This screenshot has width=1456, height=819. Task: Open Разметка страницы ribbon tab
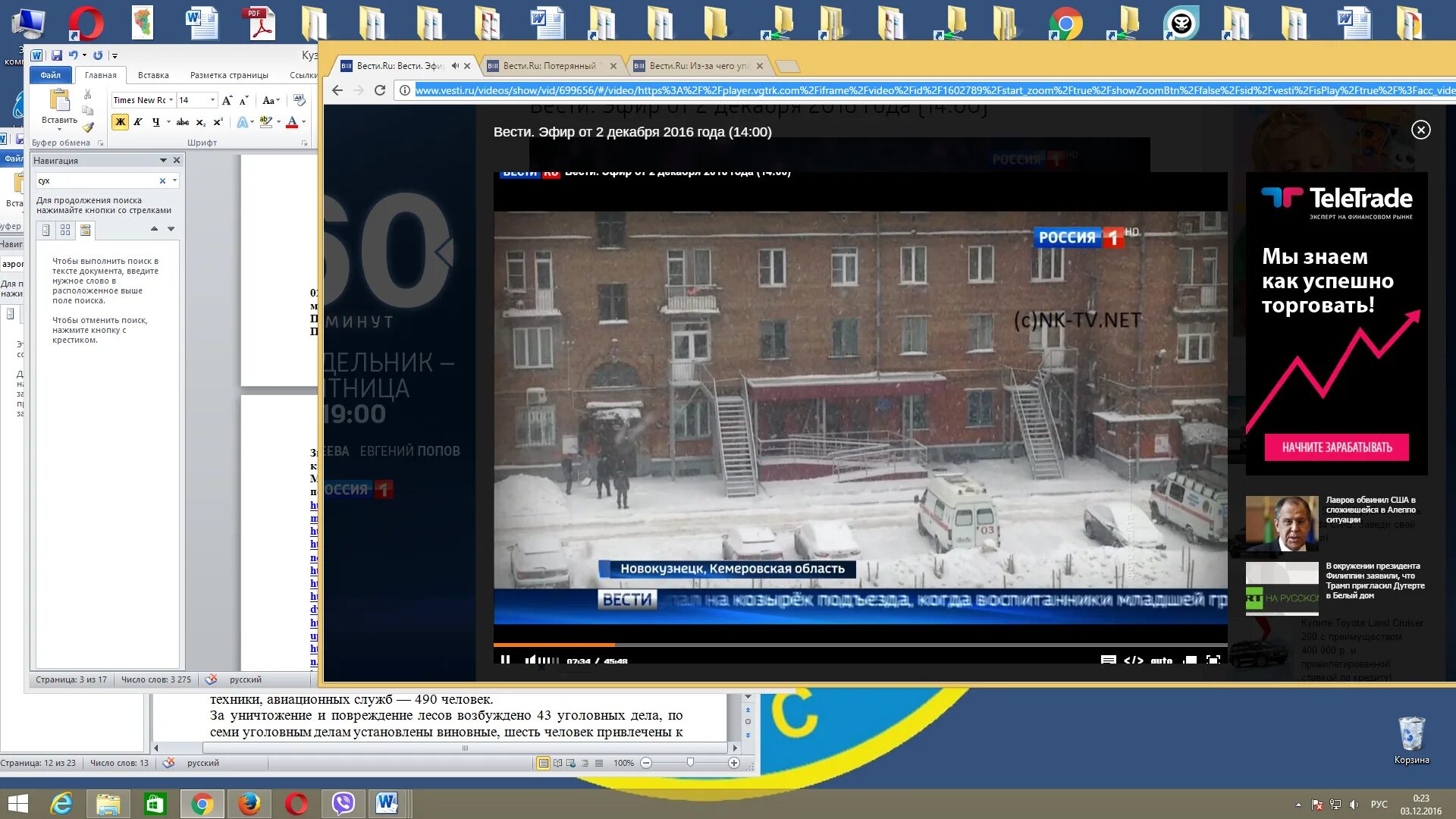(x=229, y=75)
